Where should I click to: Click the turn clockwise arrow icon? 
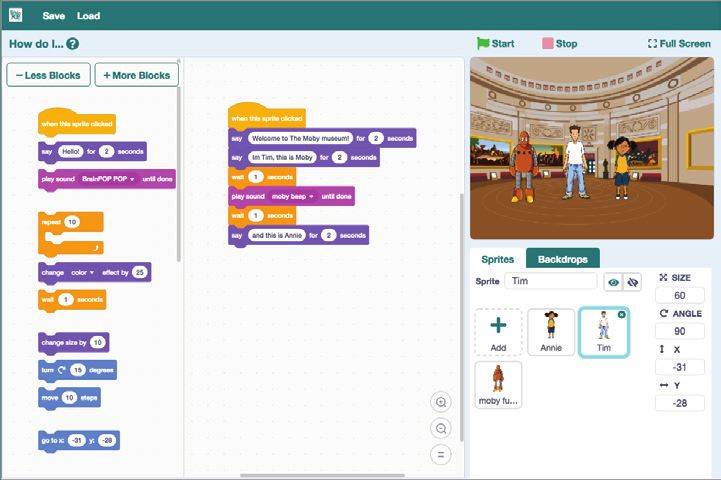[x=62, y=370]
